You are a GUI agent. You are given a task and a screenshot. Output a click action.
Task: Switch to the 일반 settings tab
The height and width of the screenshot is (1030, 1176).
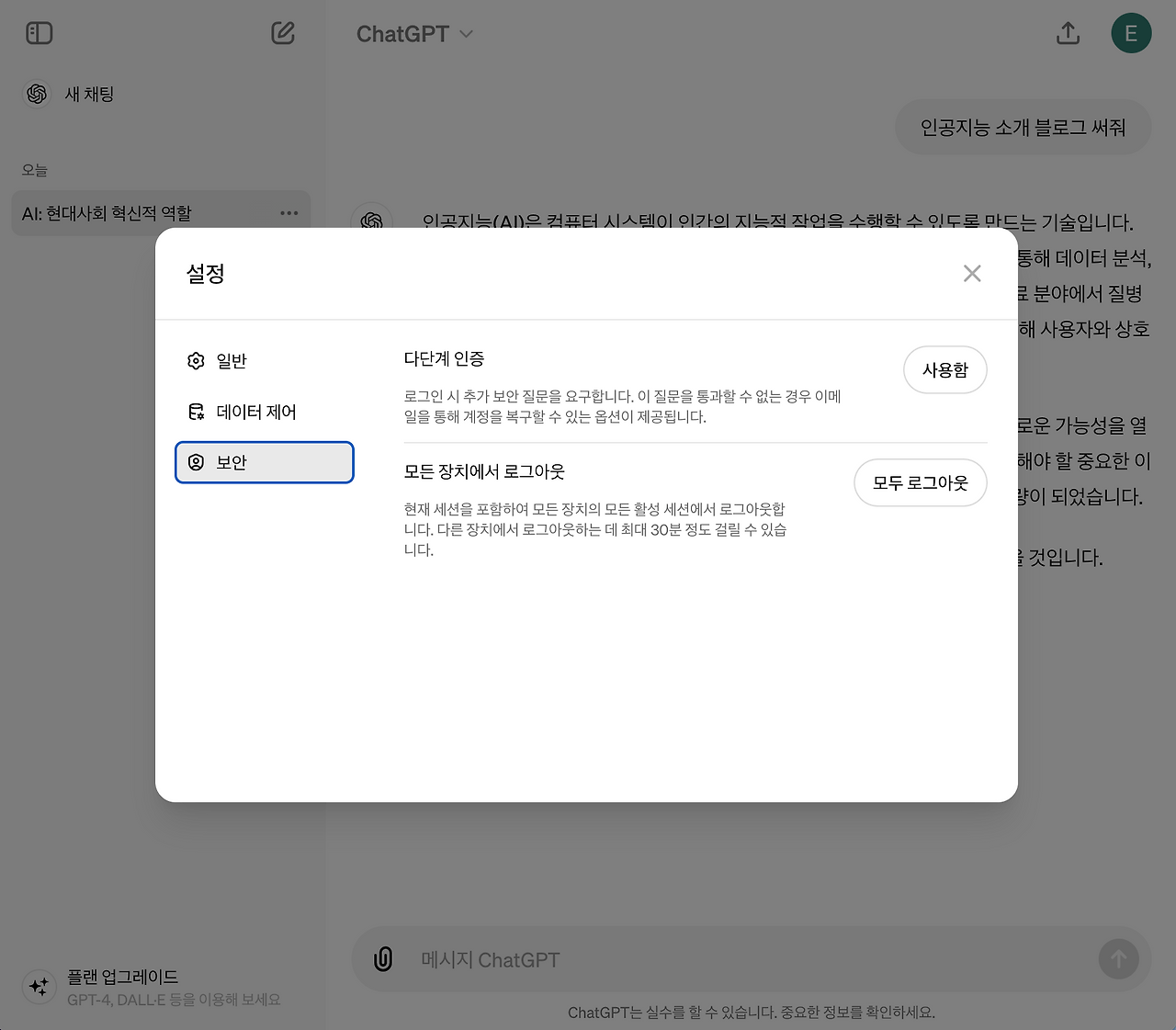(265, 361)
